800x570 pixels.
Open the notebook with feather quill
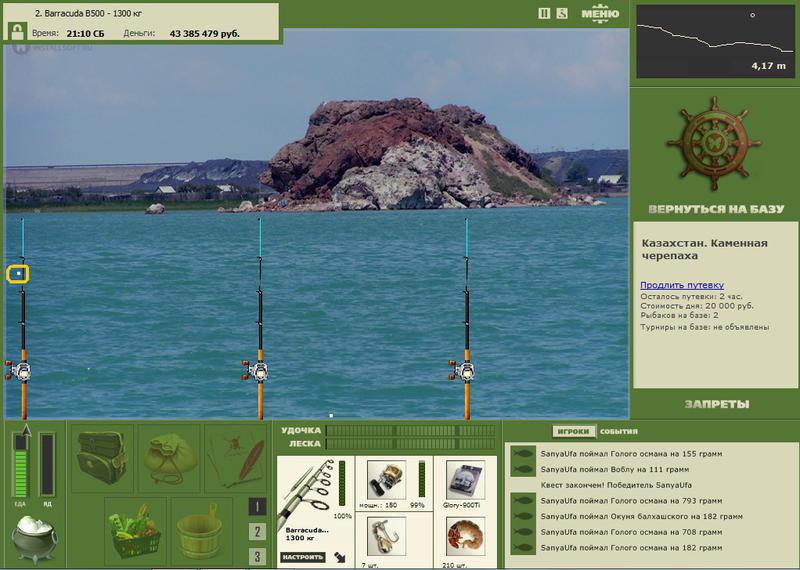click(236, 458)
